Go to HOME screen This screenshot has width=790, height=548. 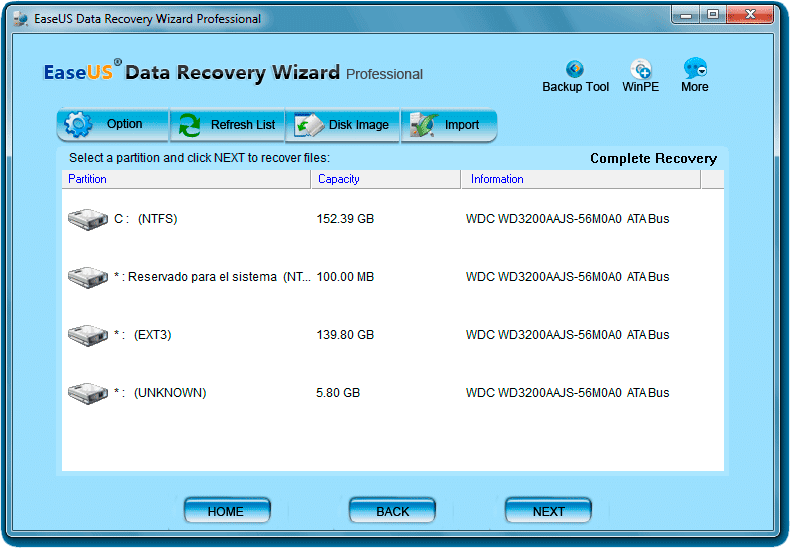pyautogui.click(x=227, y=511)
